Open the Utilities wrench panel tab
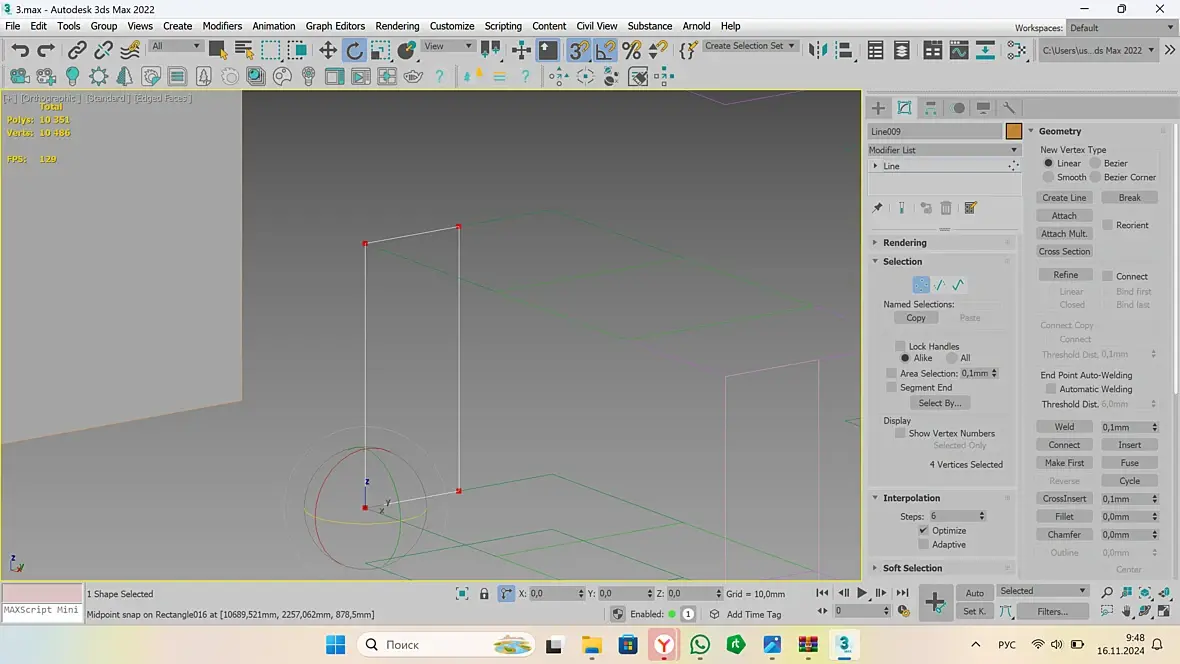 [1009, 108]
